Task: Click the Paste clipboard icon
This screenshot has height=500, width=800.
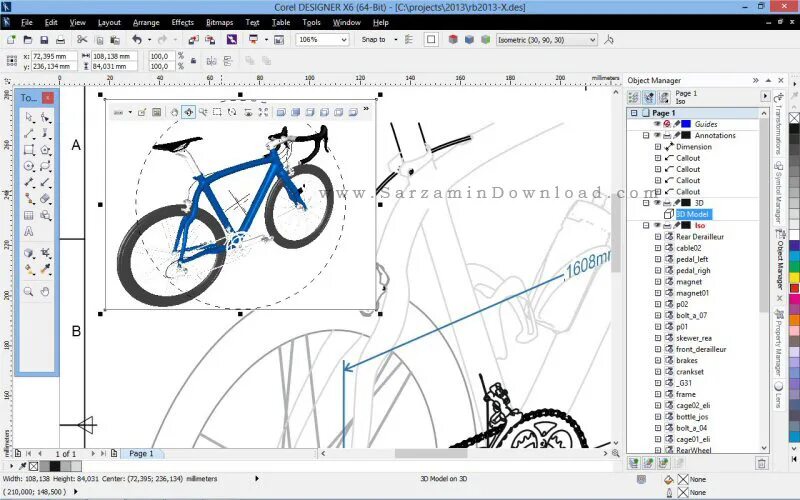Action: click(115, 39)
